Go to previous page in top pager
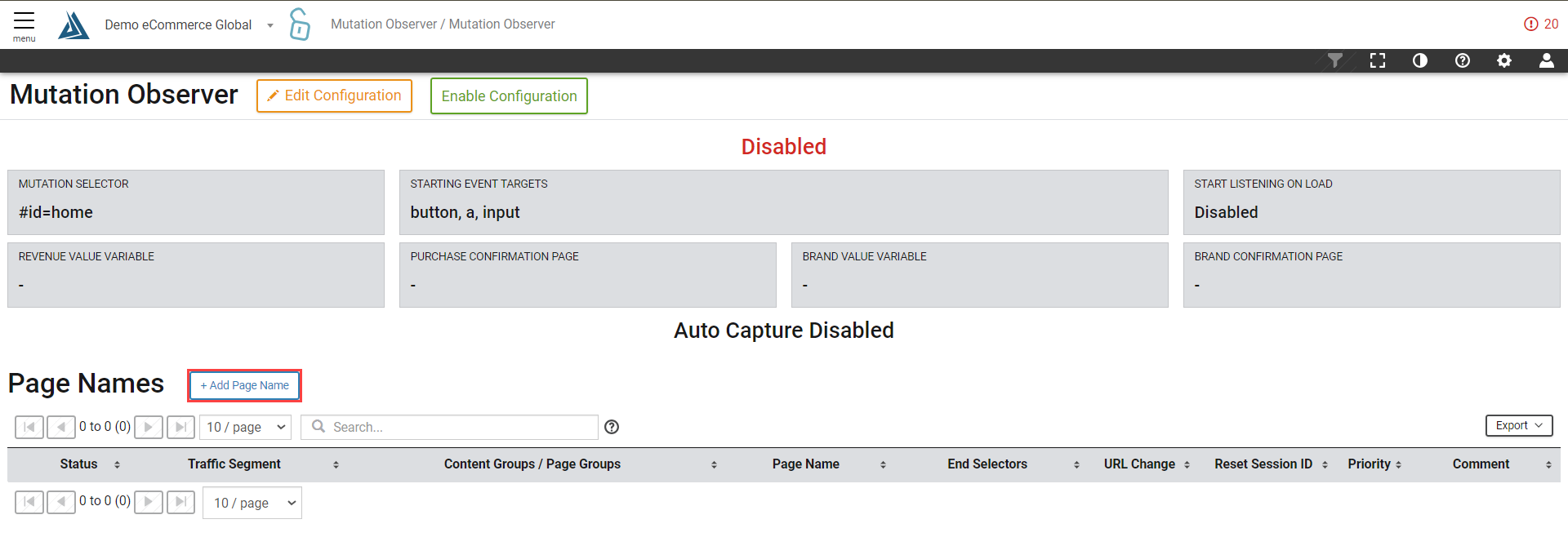 pyautogui.click(x=61, y=427)
